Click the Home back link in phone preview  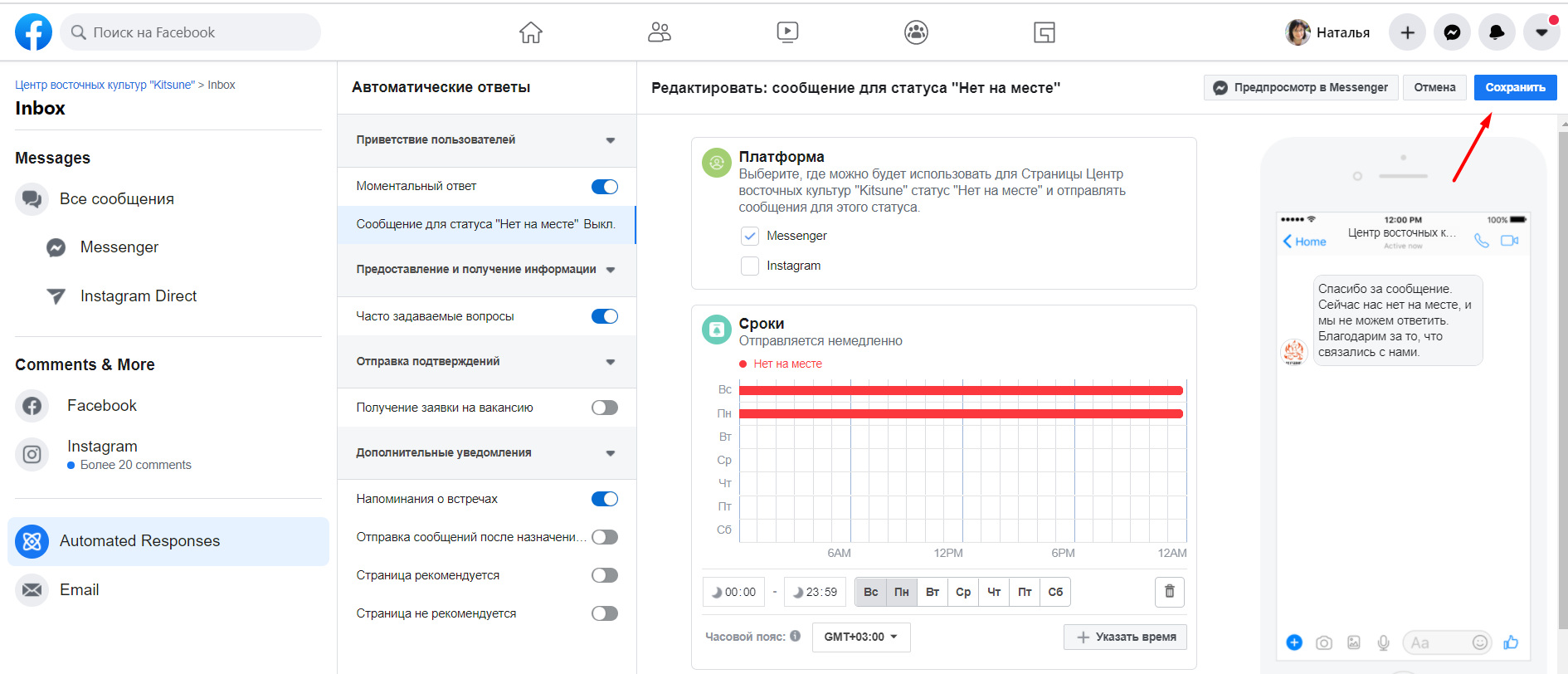pyautogui.click(x=1305, y=242)
